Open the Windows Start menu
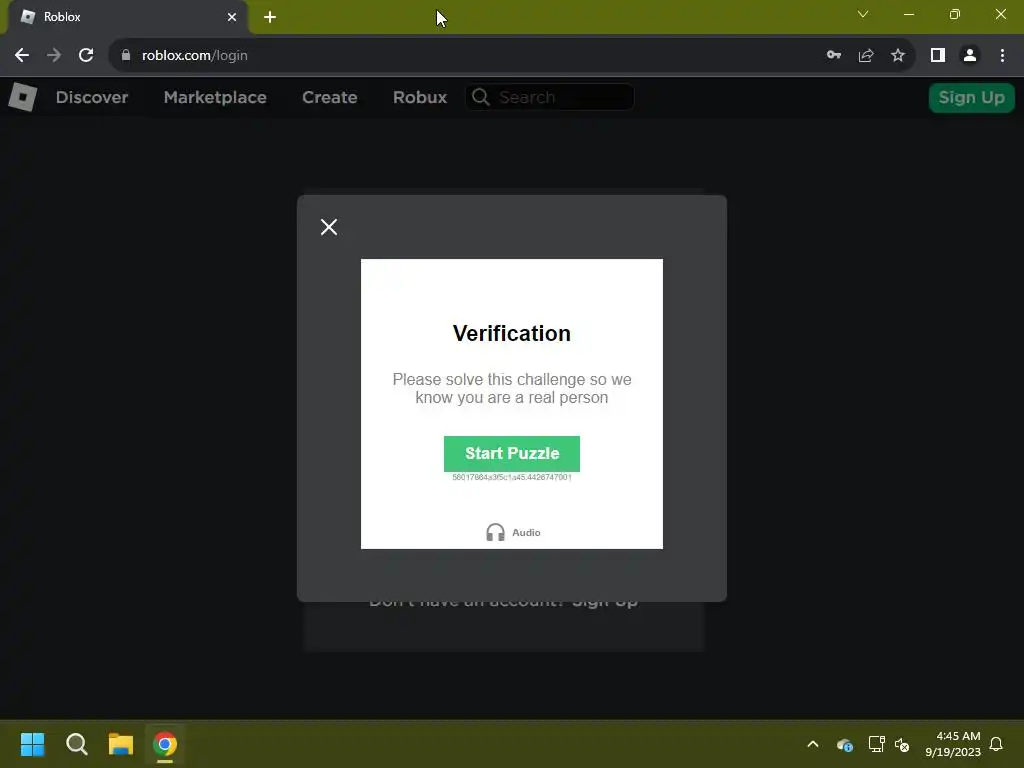This screenshot has height=768, width=1024. click(x=32, y=744)
